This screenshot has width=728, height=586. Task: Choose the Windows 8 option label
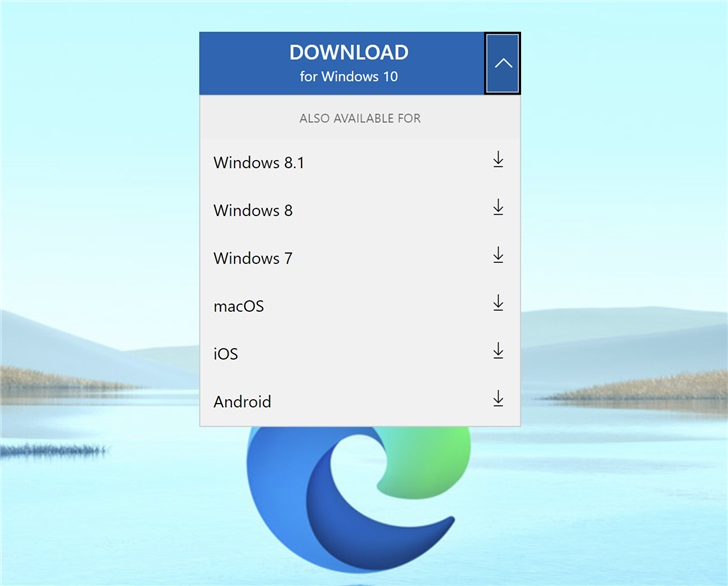(x=253, y=210)
